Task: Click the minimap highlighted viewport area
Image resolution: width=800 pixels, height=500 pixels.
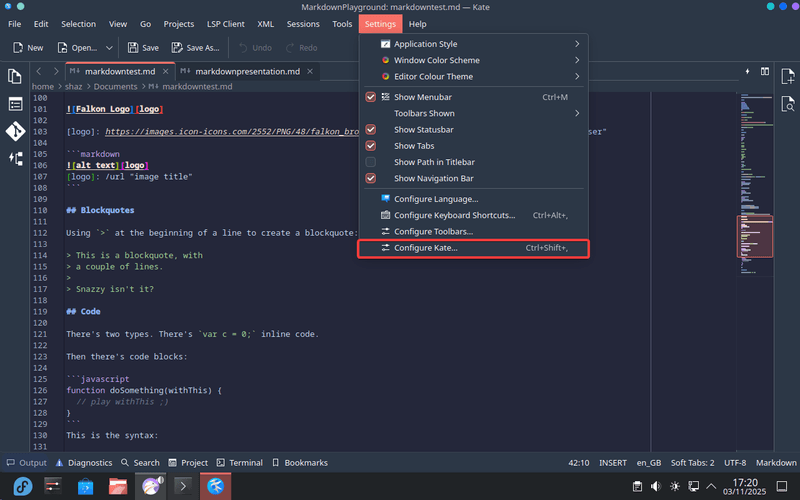Action: (755, 237)
